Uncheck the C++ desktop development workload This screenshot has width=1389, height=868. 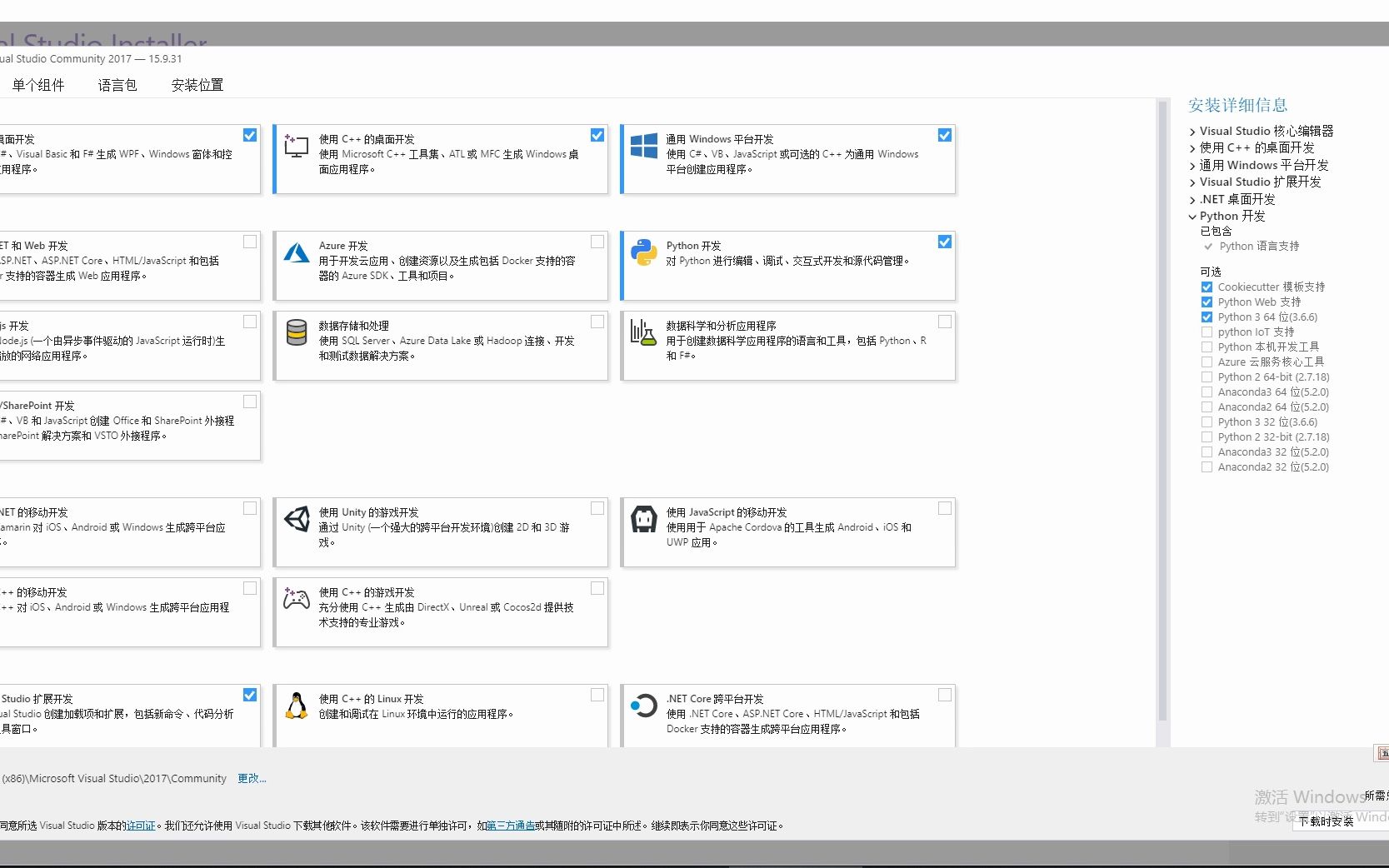coord(597,135)
